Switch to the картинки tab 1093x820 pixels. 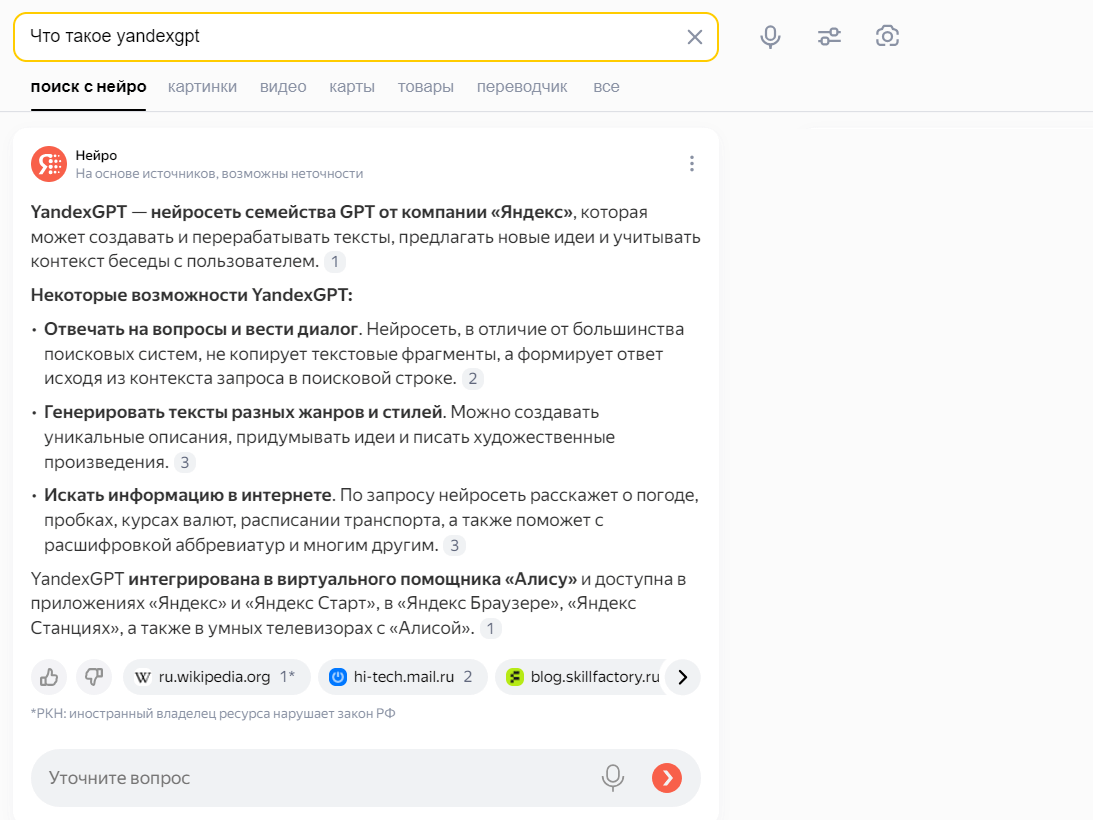click(202, 87)
